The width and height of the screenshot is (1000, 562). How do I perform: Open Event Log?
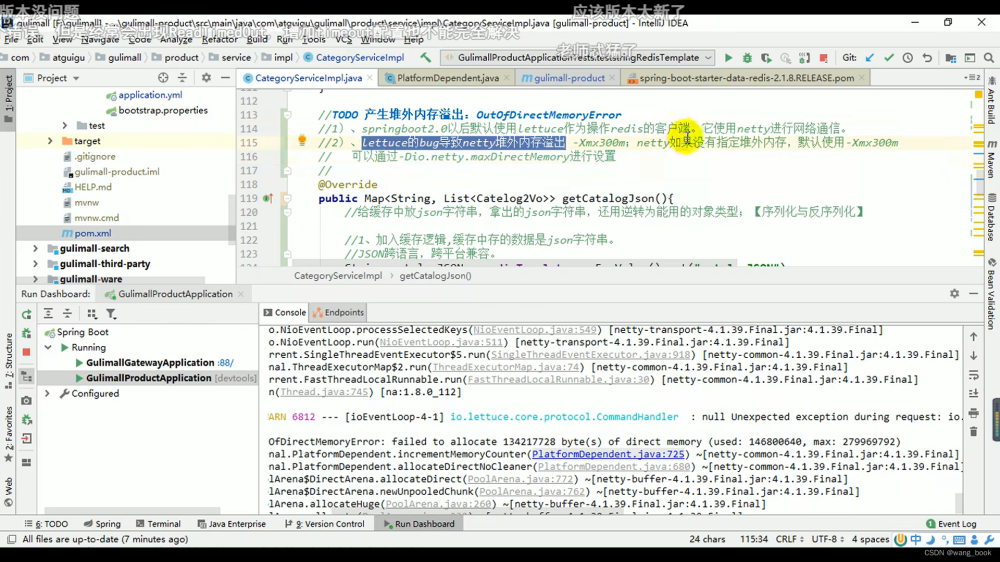tap(951, 524)
